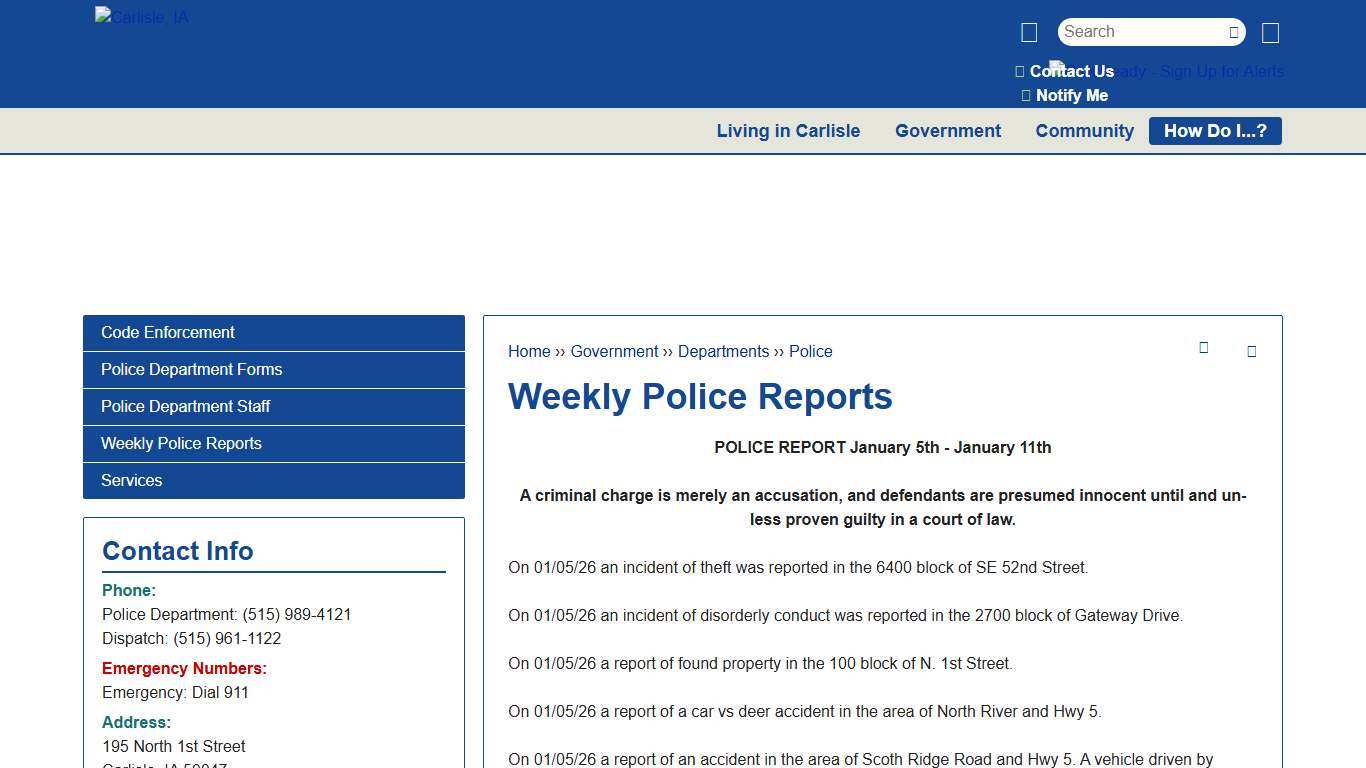Screen dimensions: 1366x768
Task: Click the share icon above the breadcrumb
Action: click(1204, 347)
